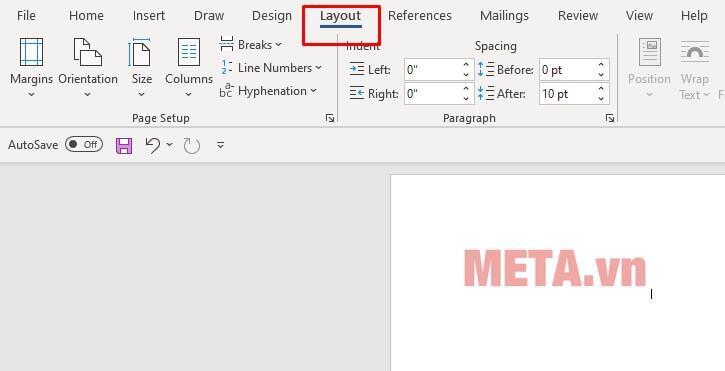Click the Redo icon

pos(191,145)
